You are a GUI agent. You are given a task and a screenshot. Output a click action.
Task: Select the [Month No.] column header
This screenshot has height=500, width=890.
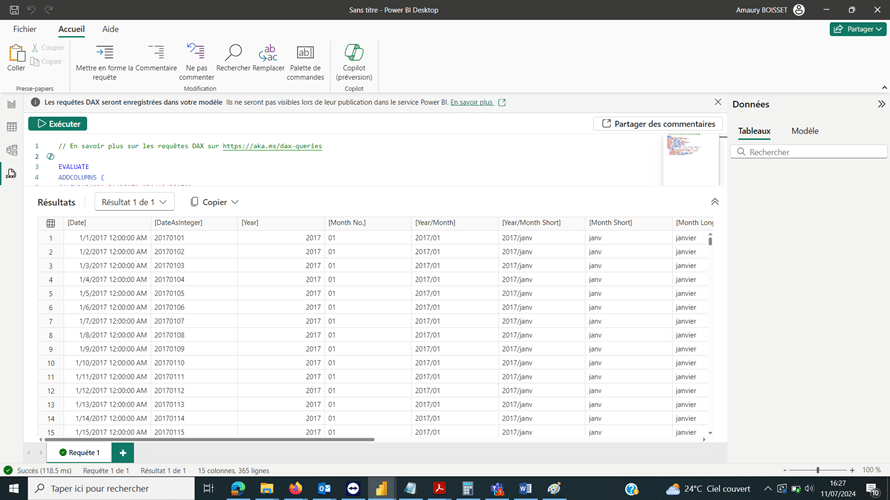pos(368,223)
